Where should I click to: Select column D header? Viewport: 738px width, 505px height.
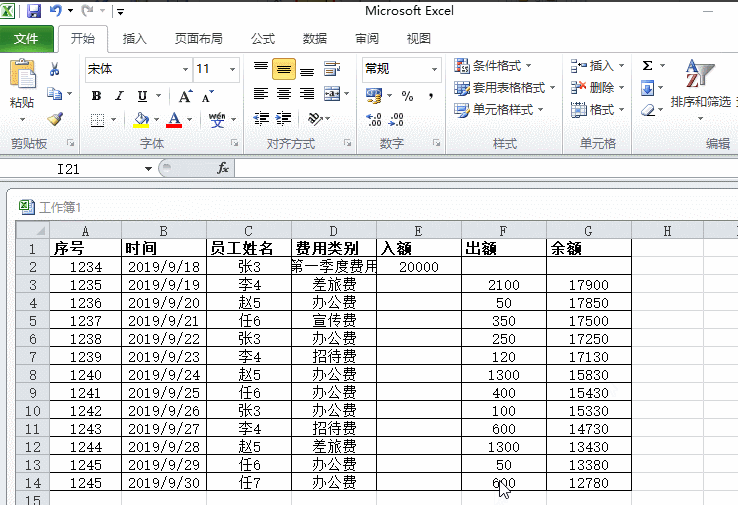point(334,231)
